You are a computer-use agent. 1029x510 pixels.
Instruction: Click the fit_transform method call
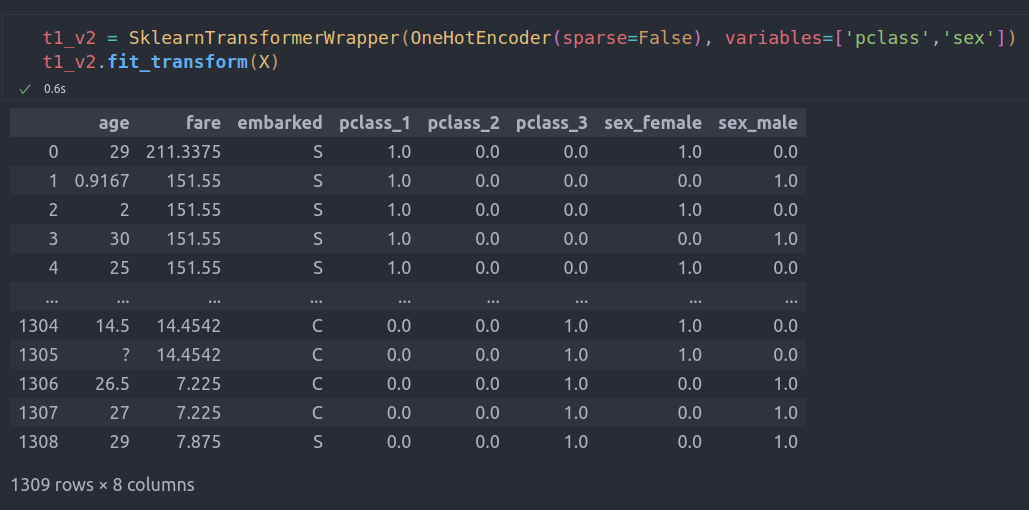pos(178,63)
